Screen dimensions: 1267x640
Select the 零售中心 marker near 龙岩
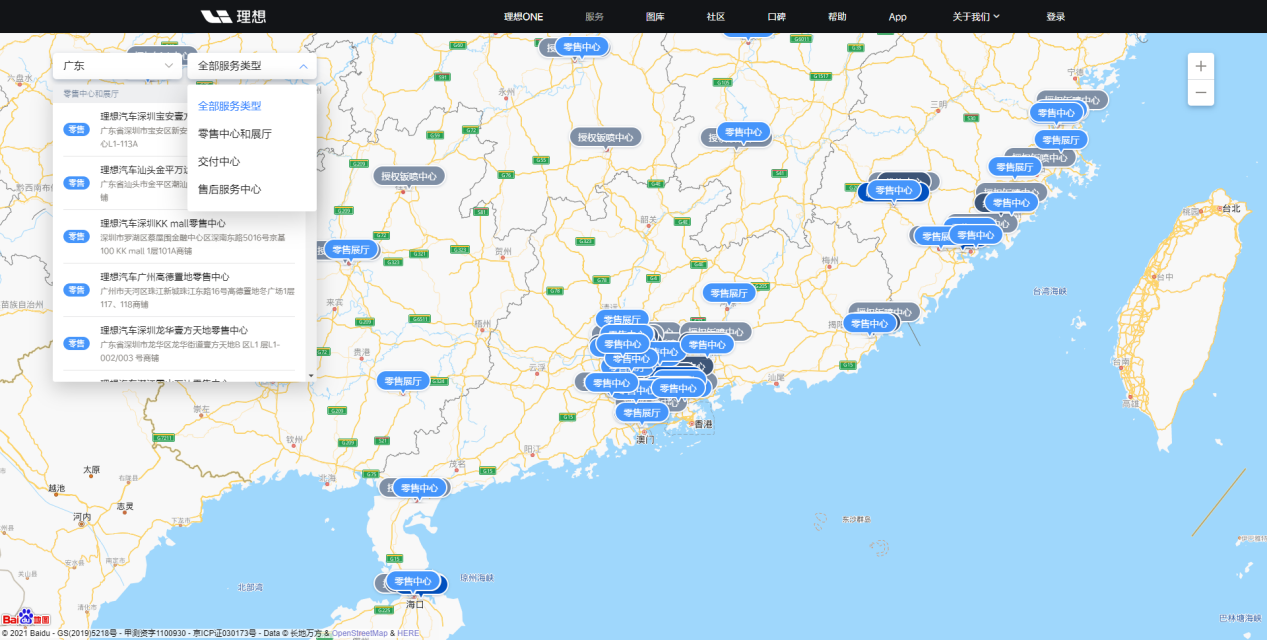click(894, 190)
